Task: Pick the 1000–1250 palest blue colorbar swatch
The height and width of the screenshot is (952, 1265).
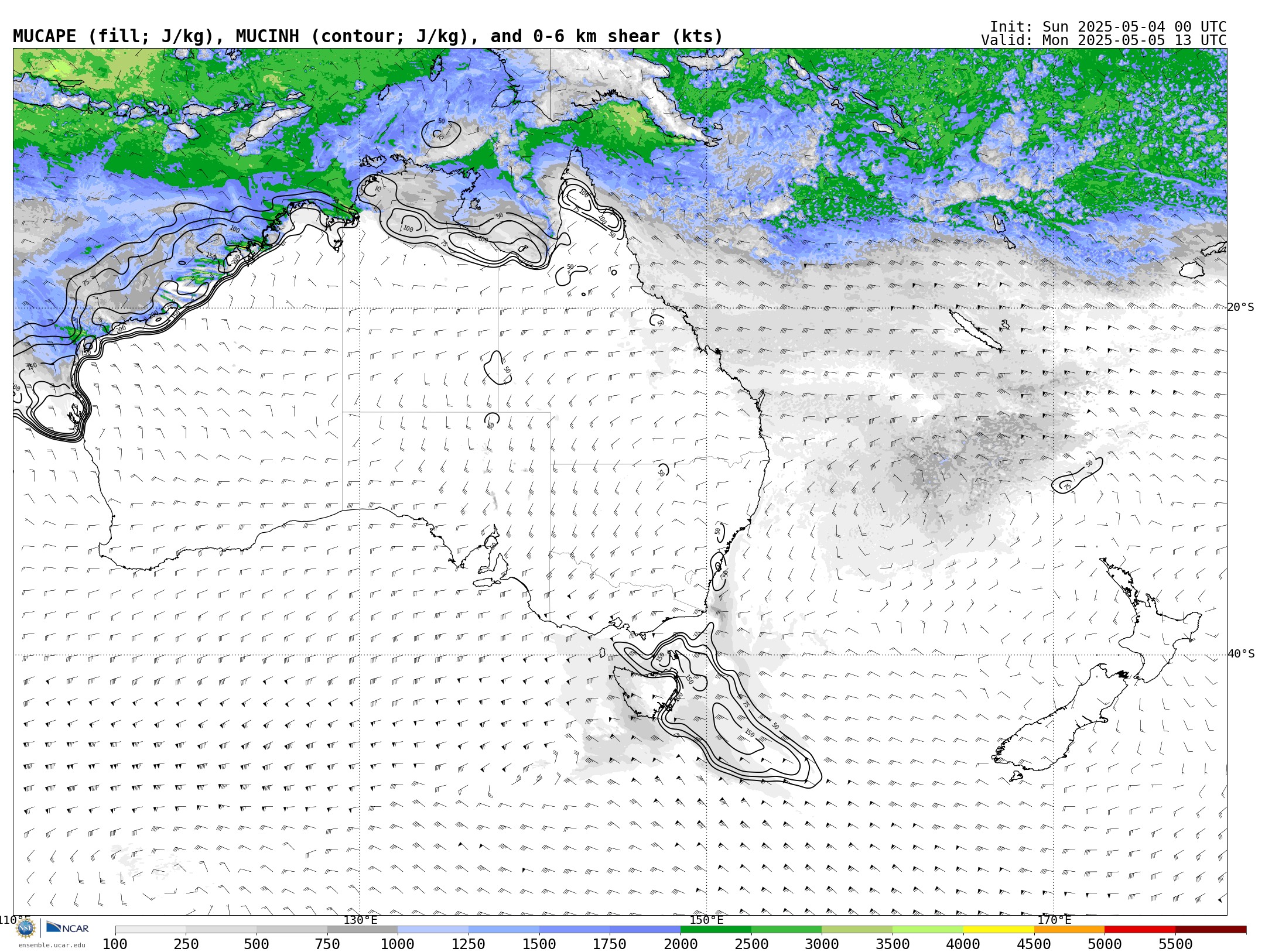Action: coord(433,930)
